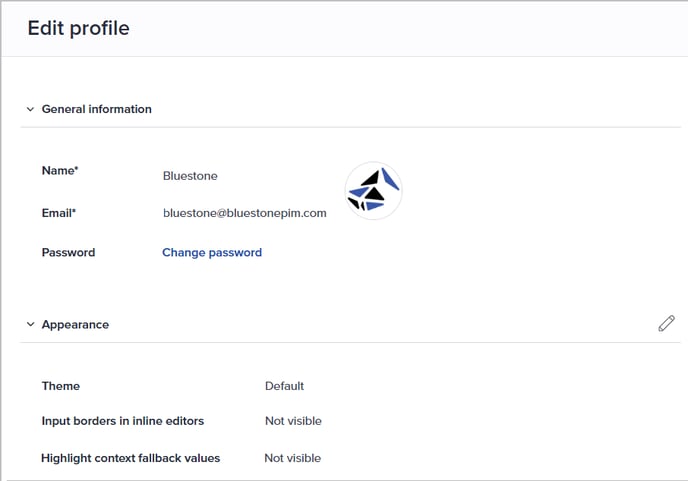Click the Email* field label

point(59,213)
